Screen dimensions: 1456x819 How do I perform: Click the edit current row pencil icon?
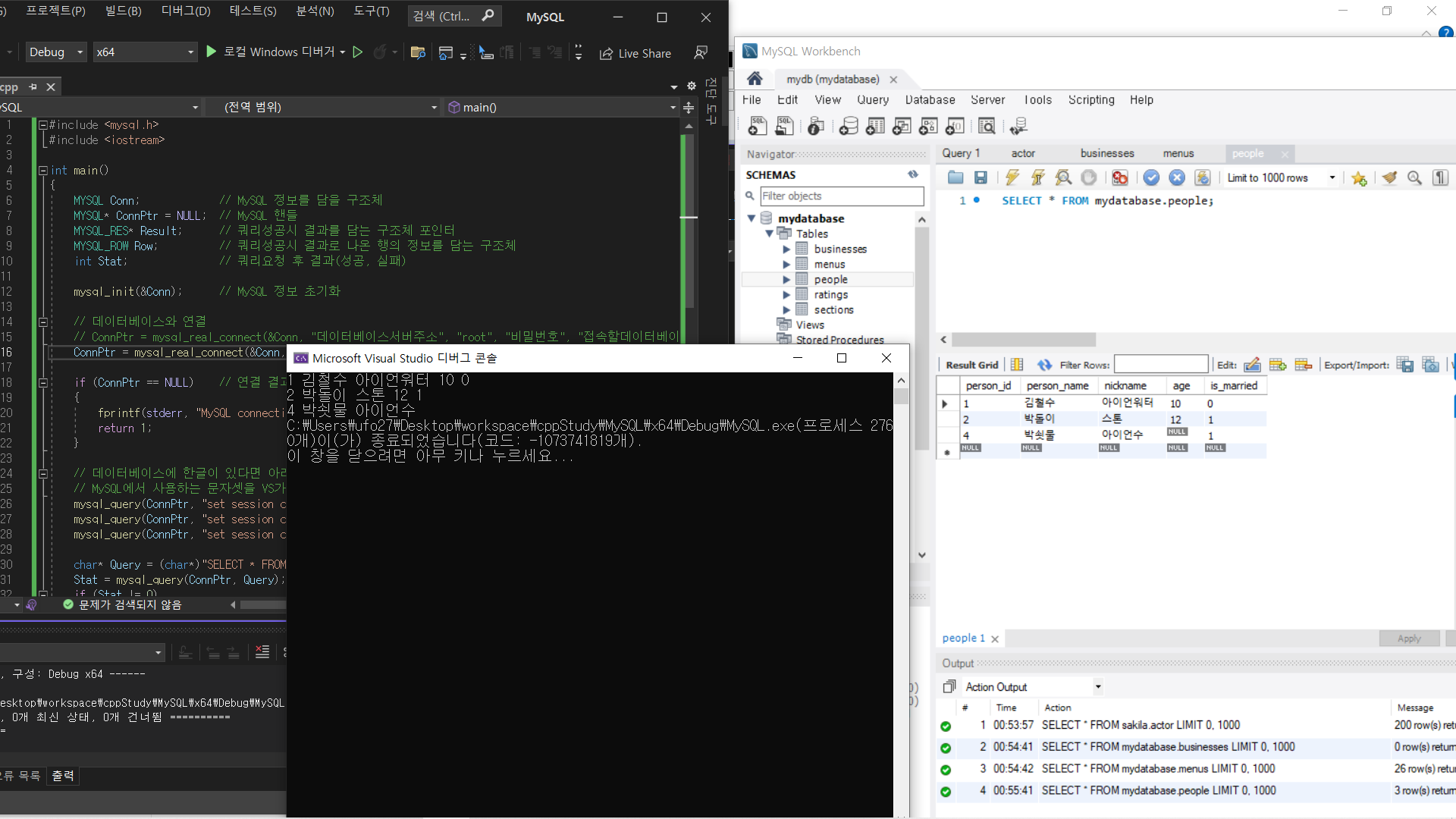1252,365
